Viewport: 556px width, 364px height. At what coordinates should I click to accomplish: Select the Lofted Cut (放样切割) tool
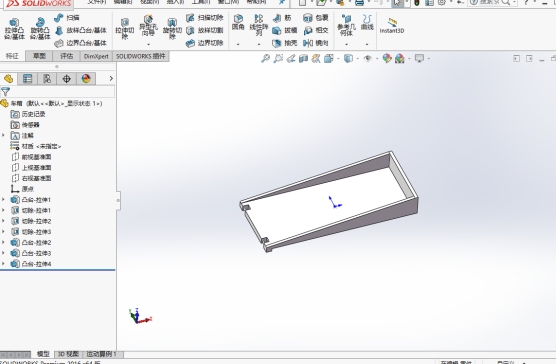click(205, 30)
